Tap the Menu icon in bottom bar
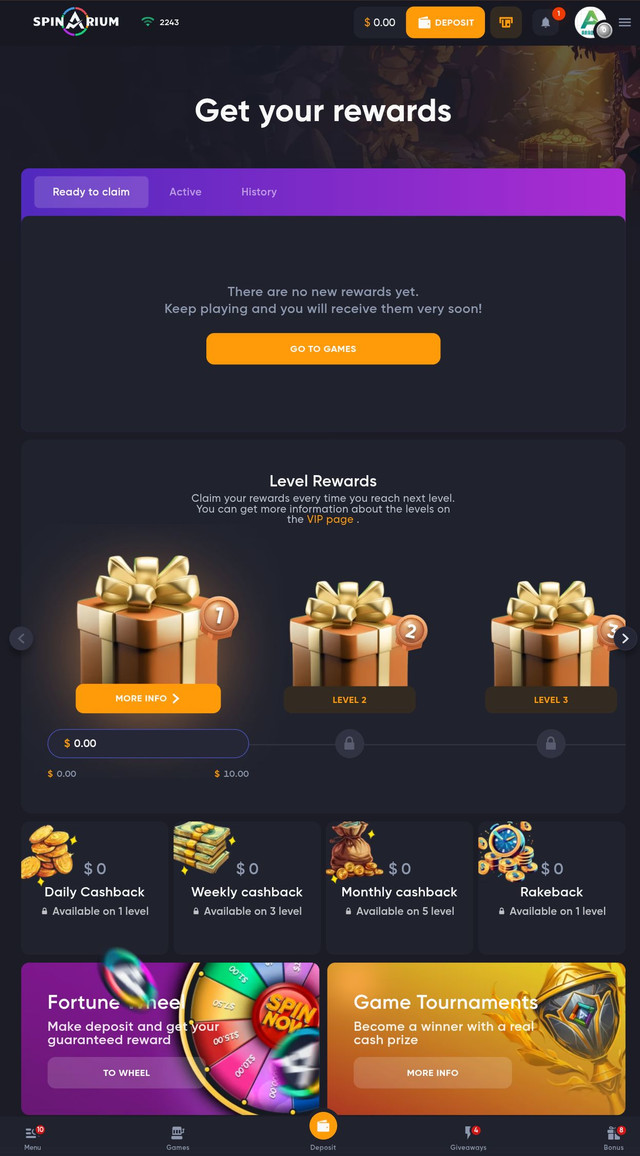Screen dimensions: 640x1156 (x=32, y=1138)
